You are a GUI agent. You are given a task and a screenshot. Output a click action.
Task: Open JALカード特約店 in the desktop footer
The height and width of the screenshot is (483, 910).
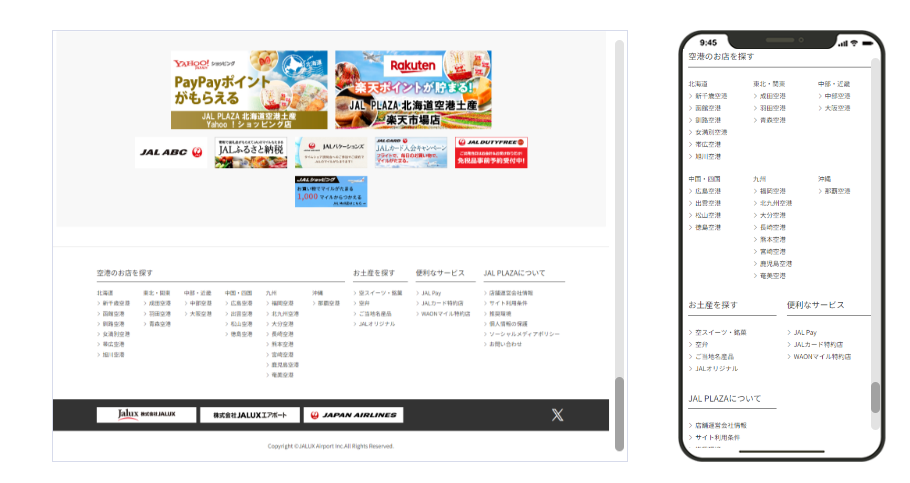tap(442, 303)
